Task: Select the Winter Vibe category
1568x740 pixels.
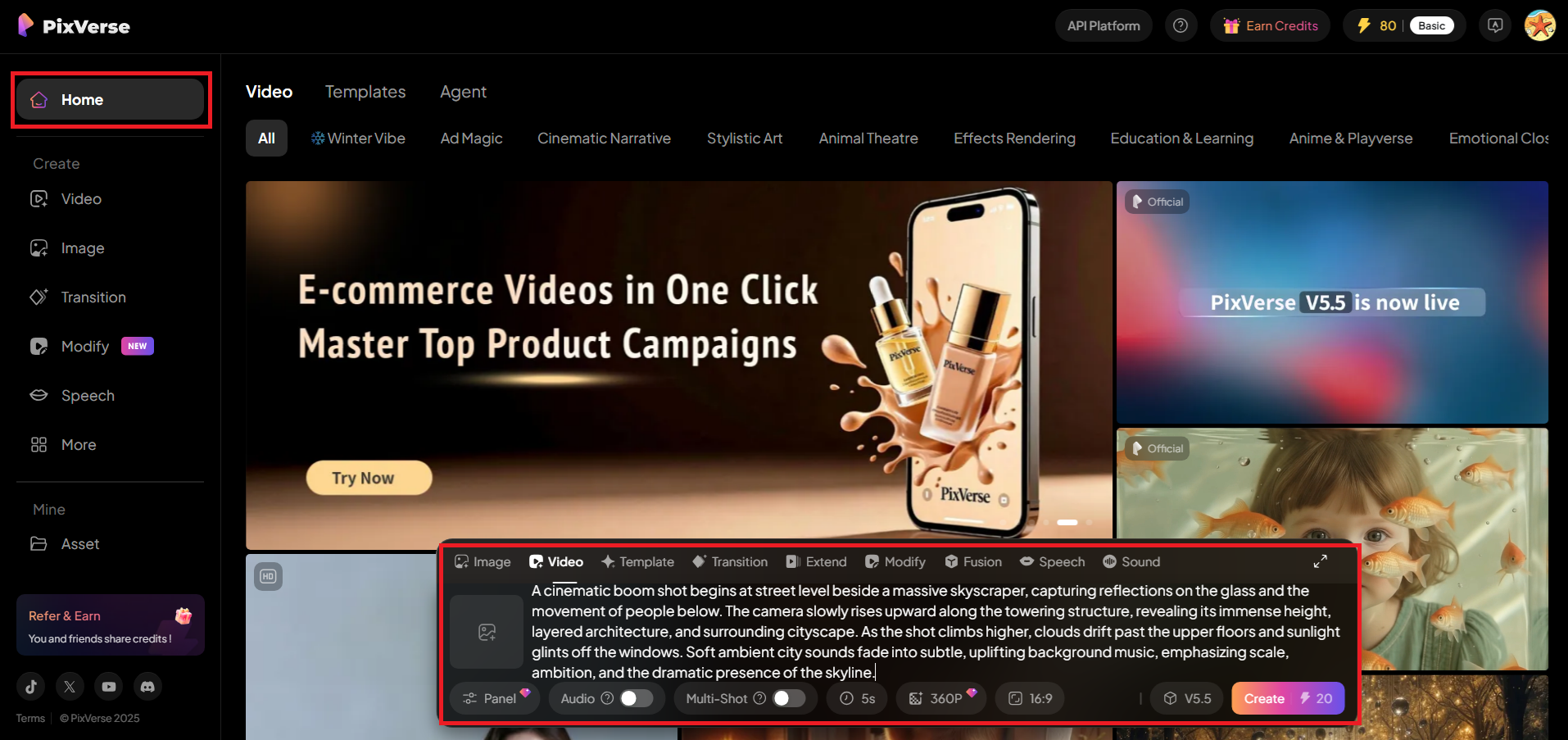Action: (x=358, y=138)
